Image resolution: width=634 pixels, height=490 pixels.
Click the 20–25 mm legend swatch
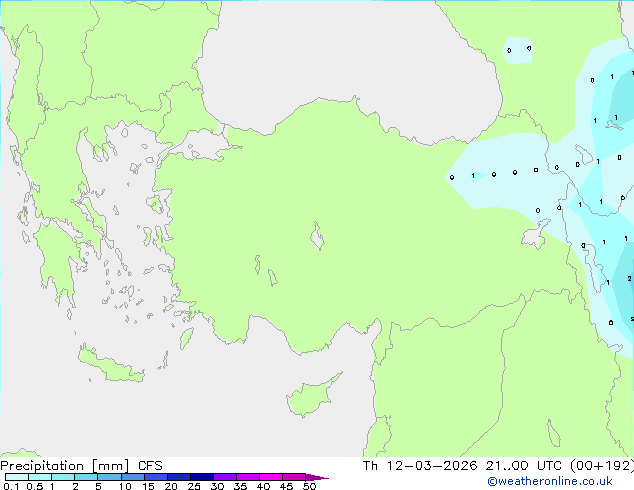tap(178, 477)
